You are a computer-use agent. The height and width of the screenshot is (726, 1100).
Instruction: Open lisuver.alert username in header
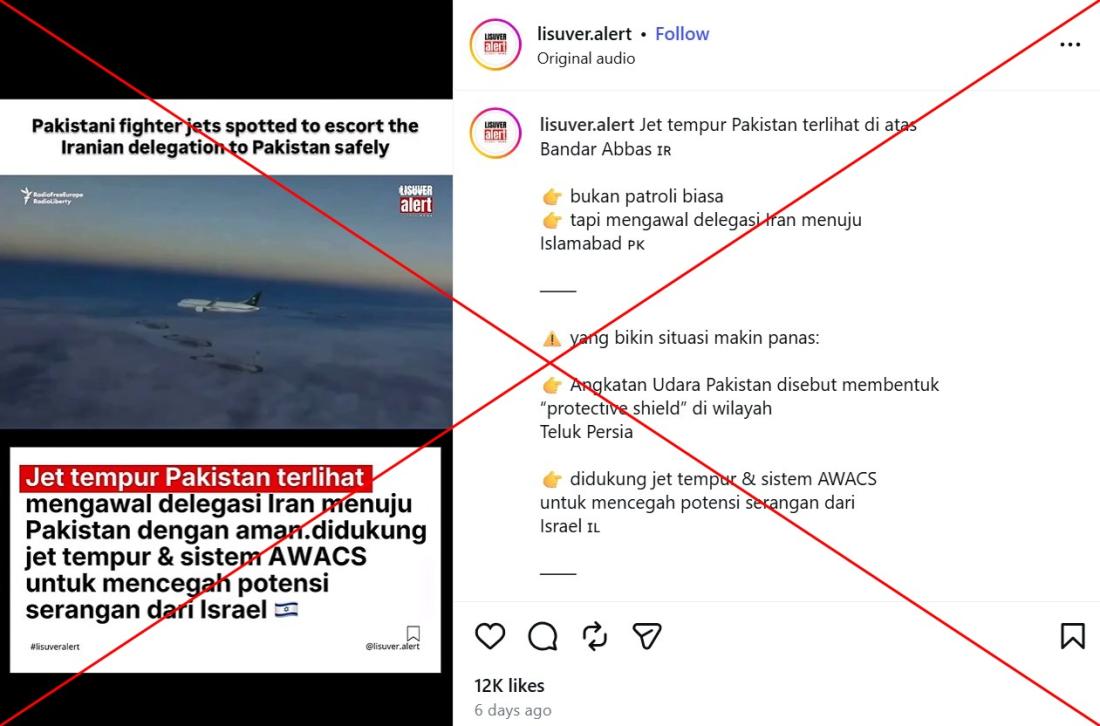click(x=584, y=34)
